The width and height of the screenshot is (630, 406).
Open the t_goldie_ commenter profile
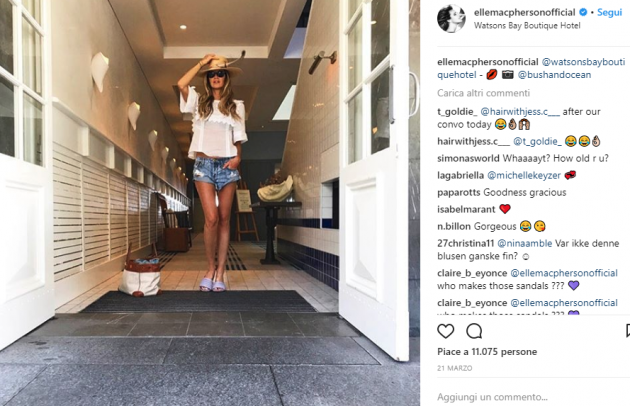tap(457, 112)
